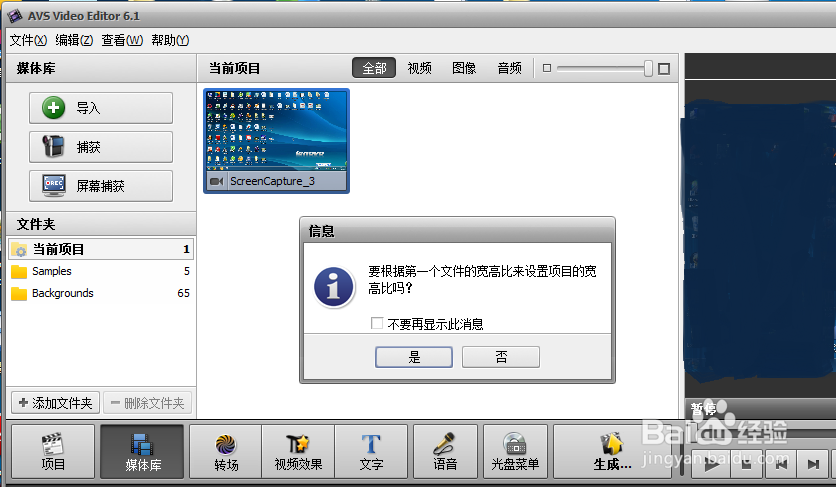Open the 语音 microphone section

[445, 451]
